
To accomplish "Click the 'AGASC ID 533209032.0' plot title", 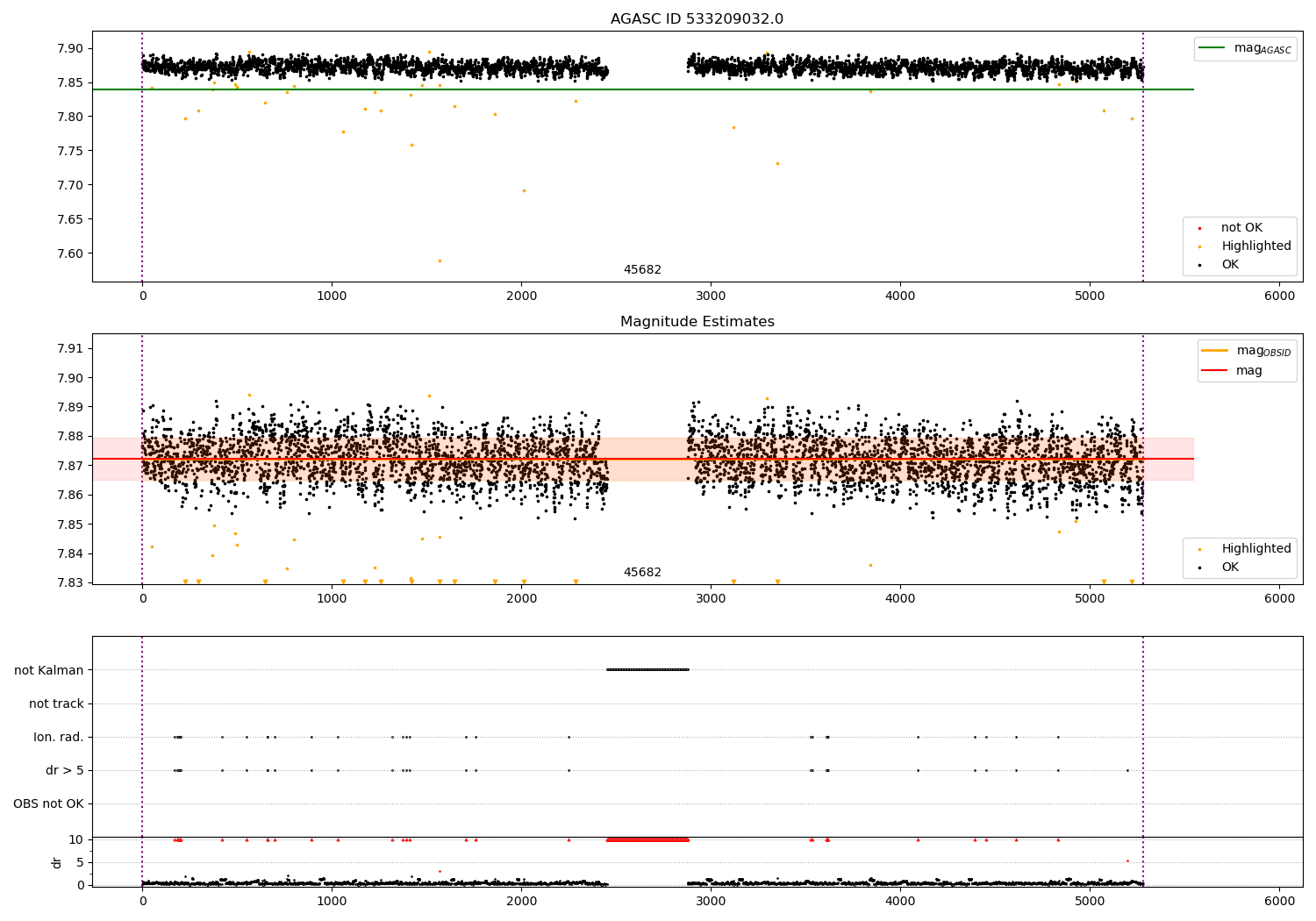I will pos(697,19).
